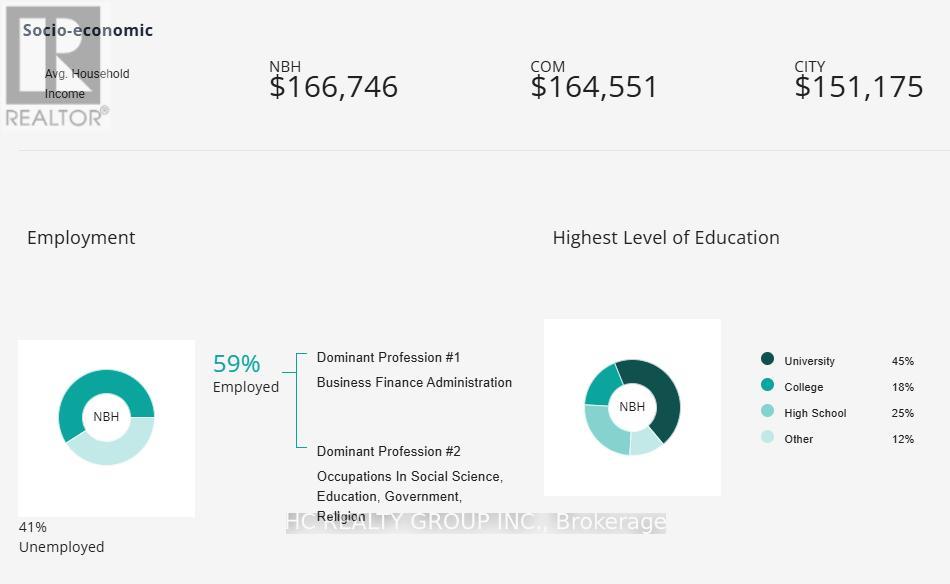Click the Business Finance Administration text
This screenshot has height=584, width=950.
[414, 382]
